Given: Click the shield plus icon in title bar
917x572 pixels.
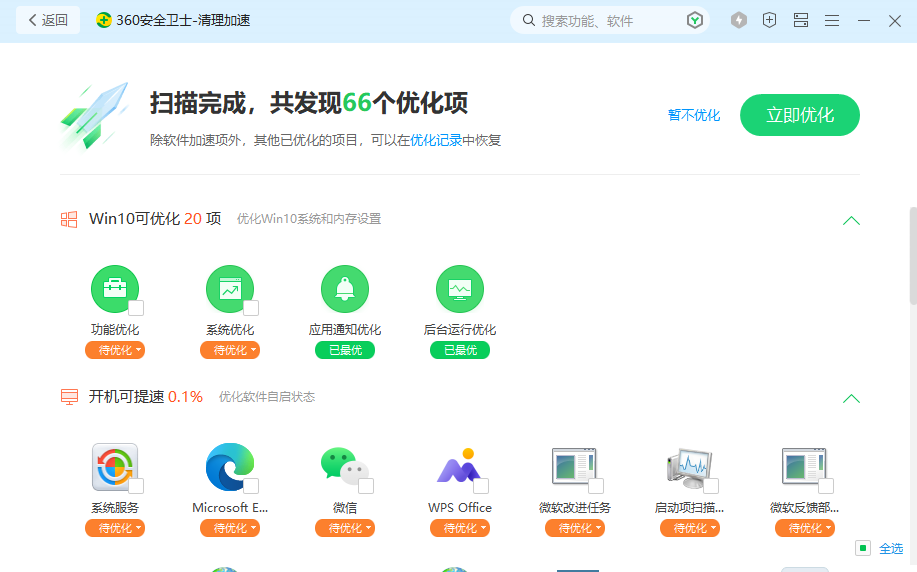Looking at the screenshot, I should tap(770, 20).
